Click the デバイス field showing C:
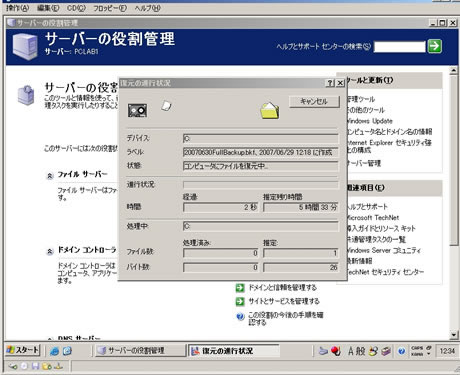460x375 pixels. click(261, 138)
